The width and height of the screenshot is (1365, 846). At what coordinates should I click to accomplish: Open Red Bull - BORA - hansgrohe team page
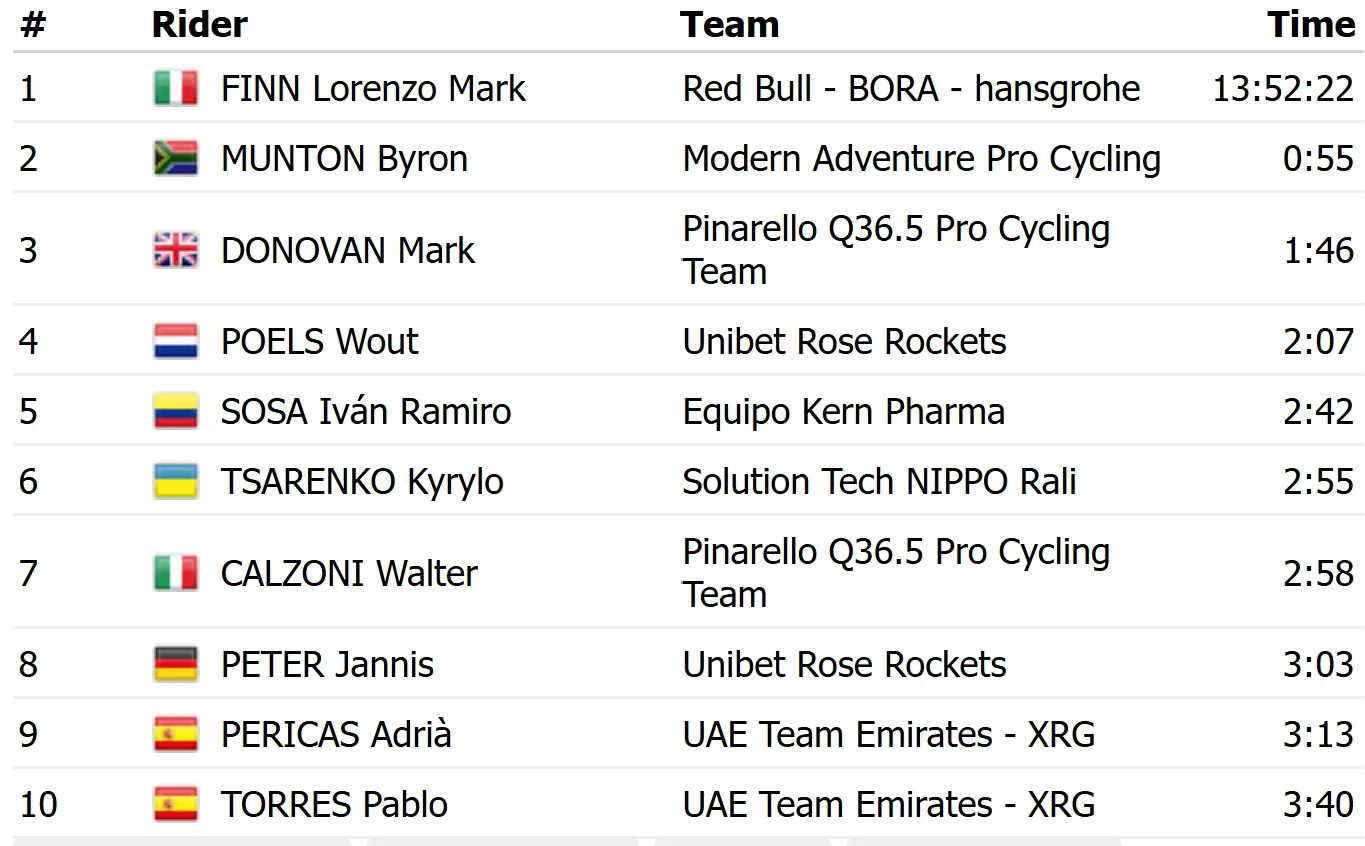tap(911, 88)
